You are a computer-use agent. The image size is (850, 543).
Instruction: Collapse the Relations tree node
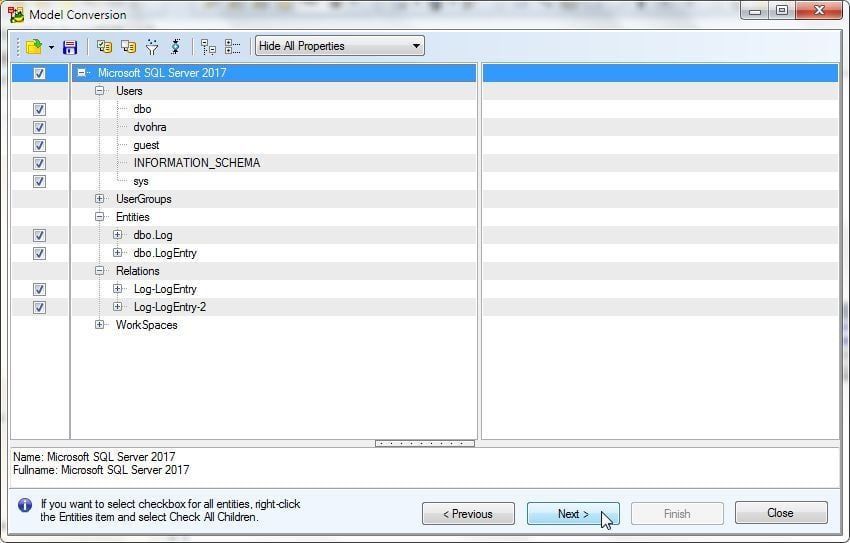coord(99,270)
